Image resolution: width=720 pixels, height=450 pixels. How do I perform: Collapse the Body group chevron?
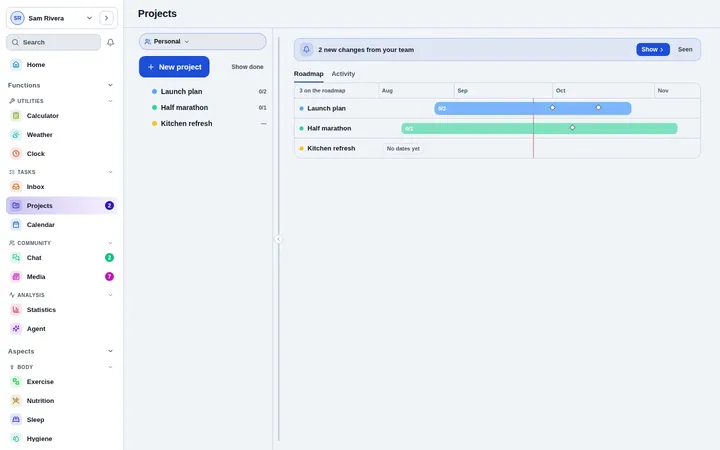pyautogui.click(x=110, y=367)
